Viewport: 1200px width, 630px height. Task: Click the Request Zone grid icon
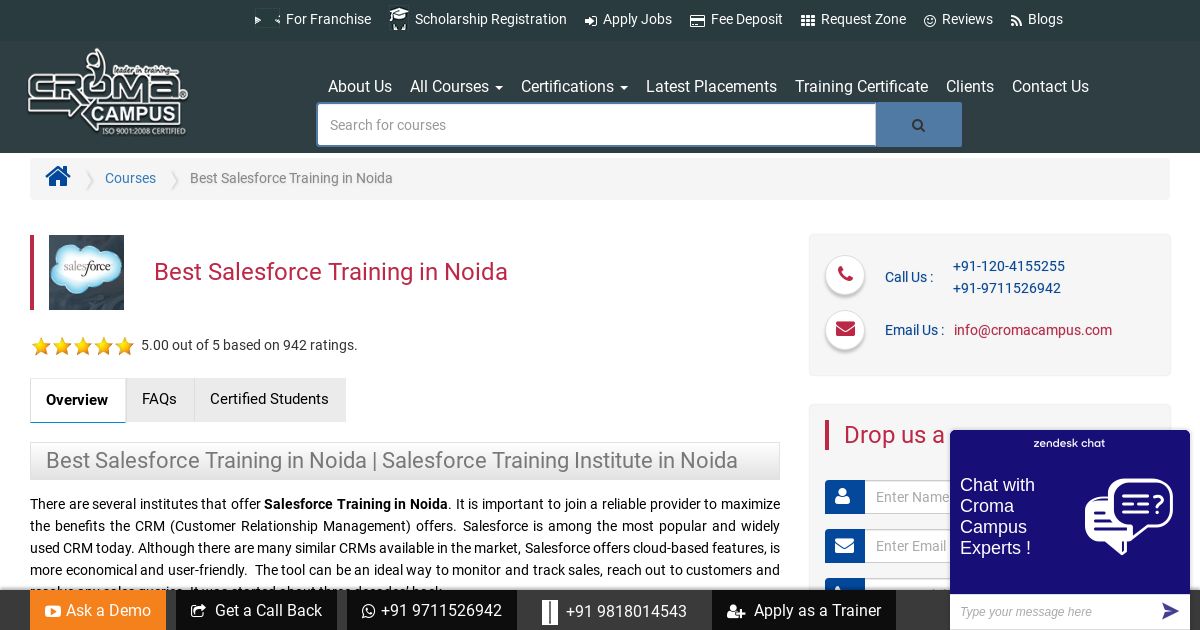pos(808,20)
